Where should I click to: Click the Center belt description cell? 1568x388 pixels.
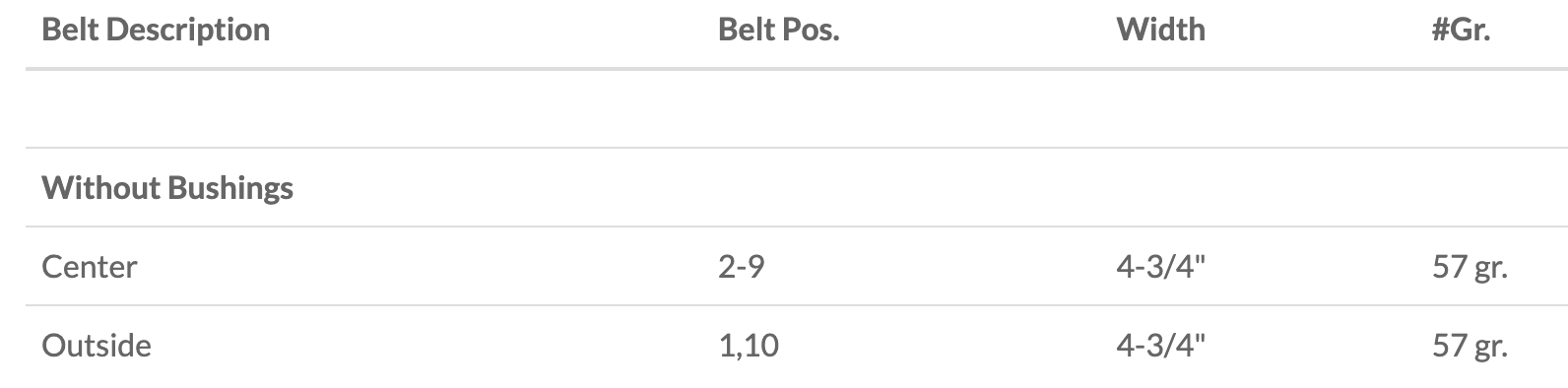[x=90, y=267]
